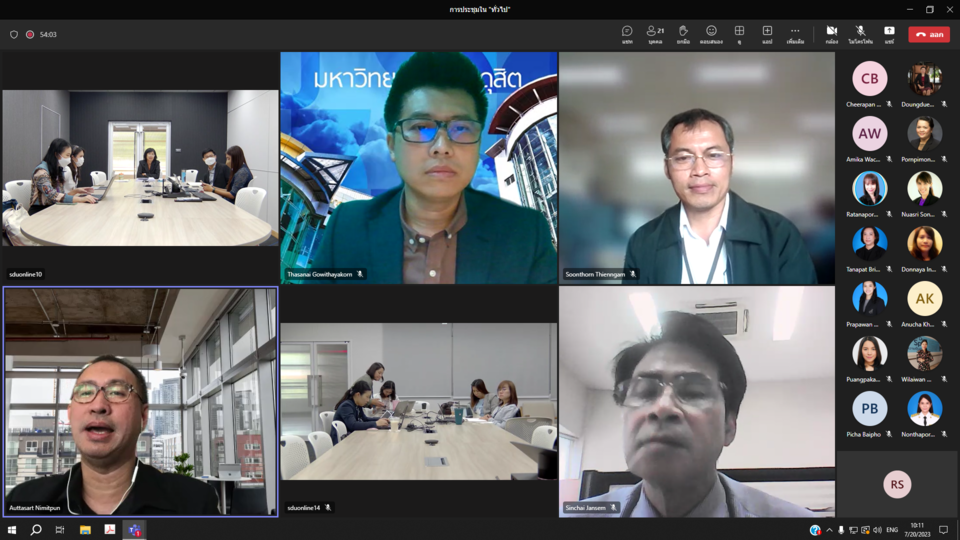
Task: Share your screen with the share icon
Action: click(x=889, y=33)
